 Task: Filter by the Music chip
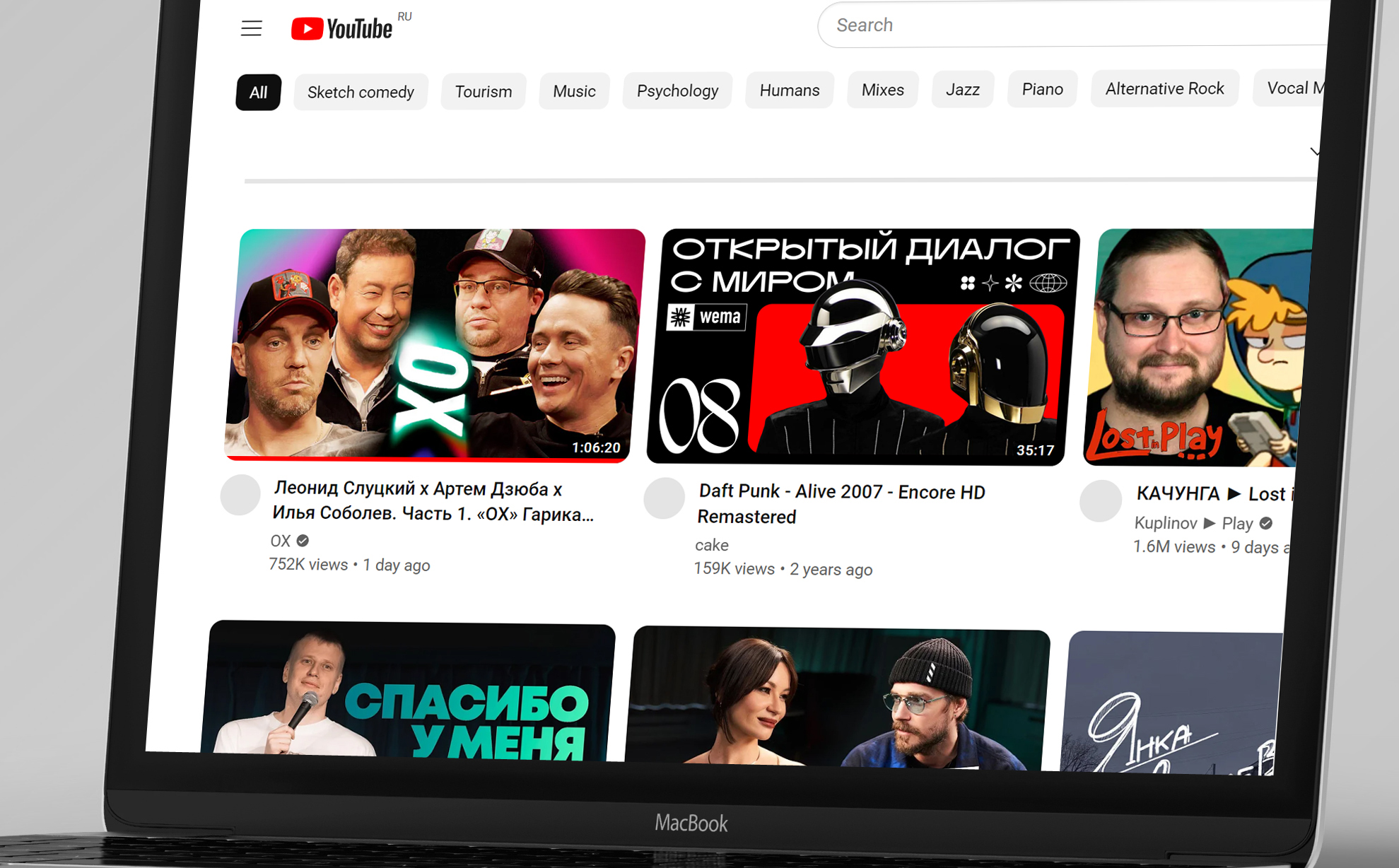[x=574, y=91]
